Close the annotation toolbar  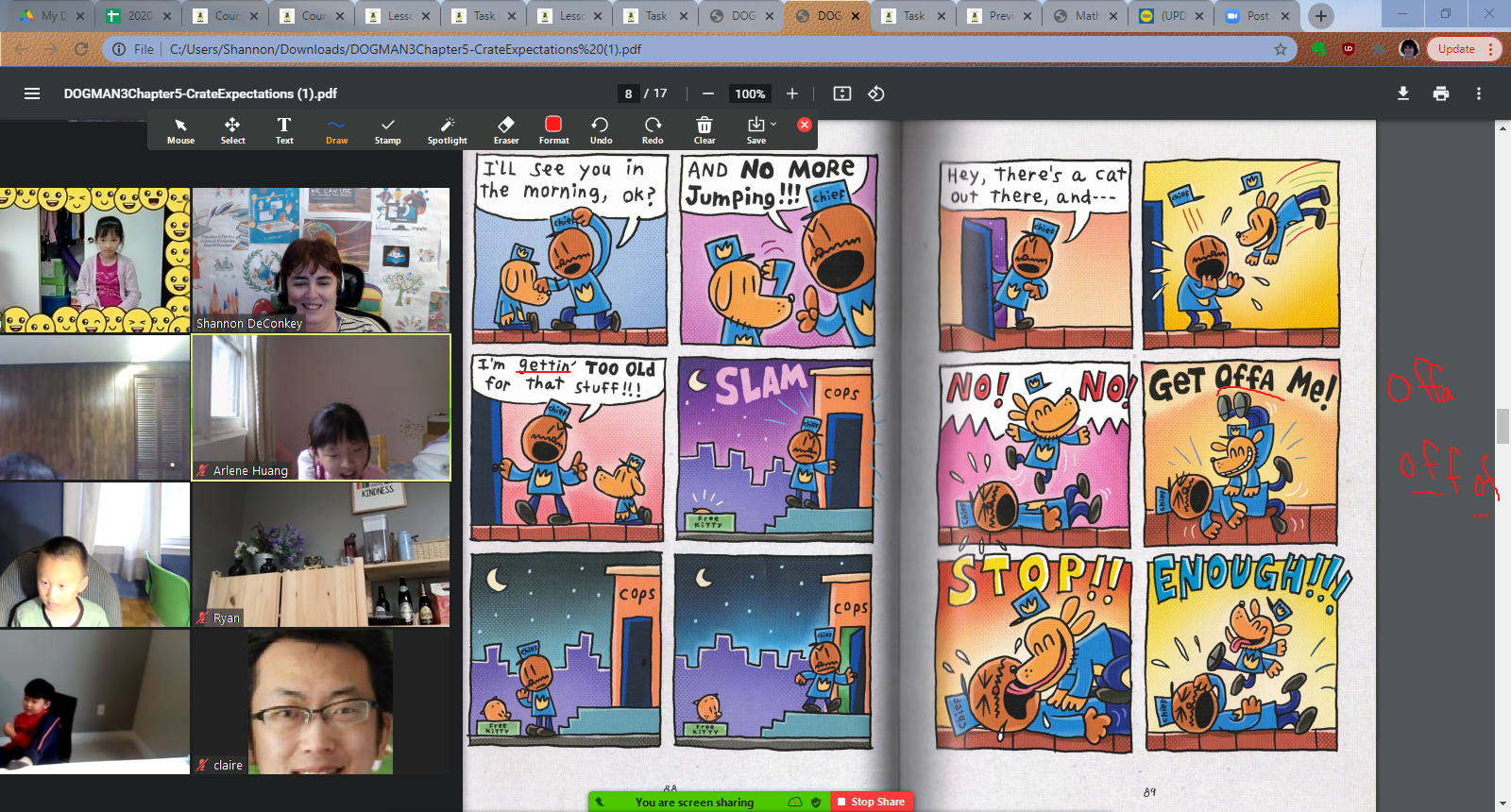[805, 125]
